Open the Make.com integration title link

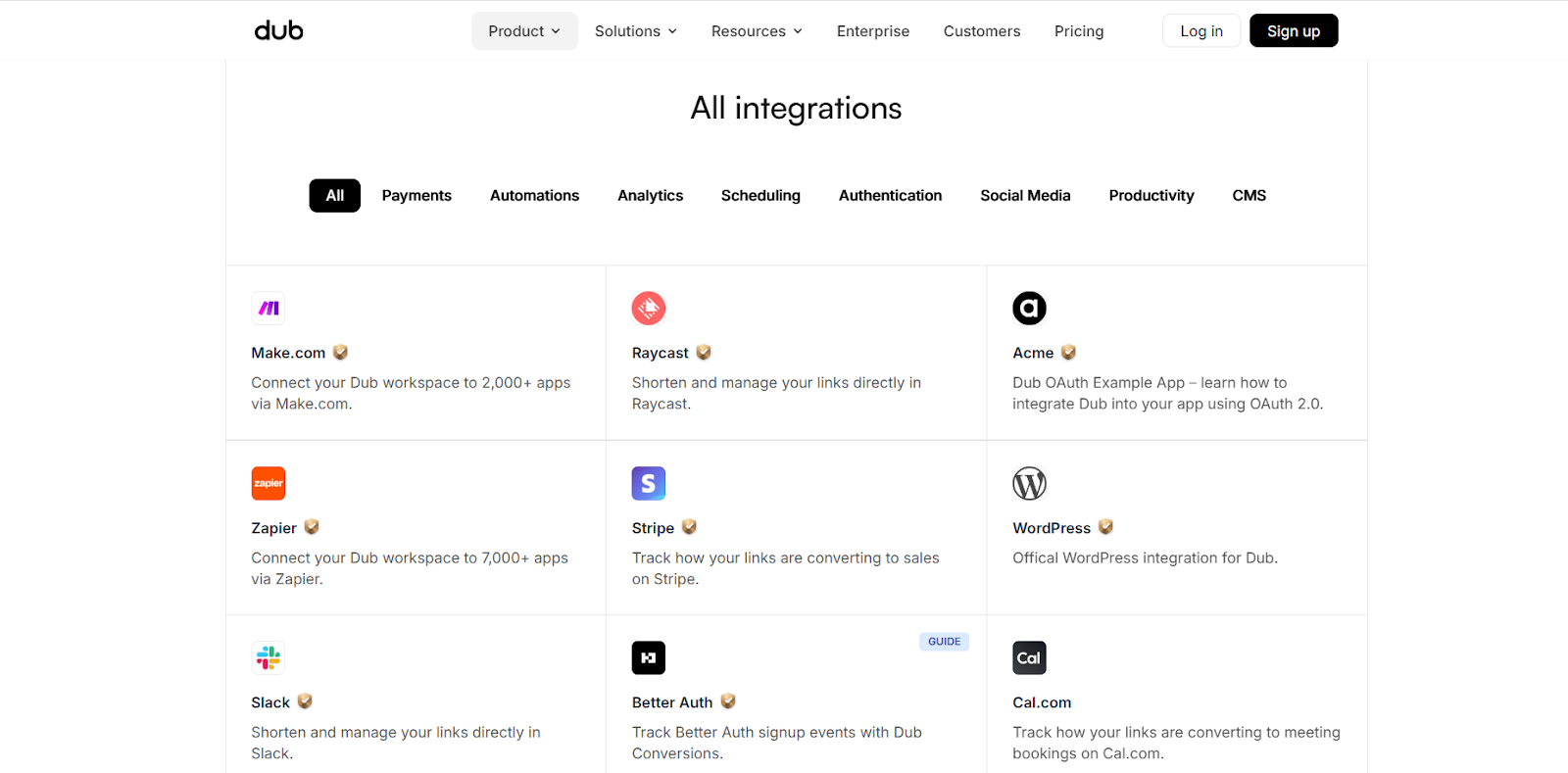pyautogui.click(x=288, y=353)
